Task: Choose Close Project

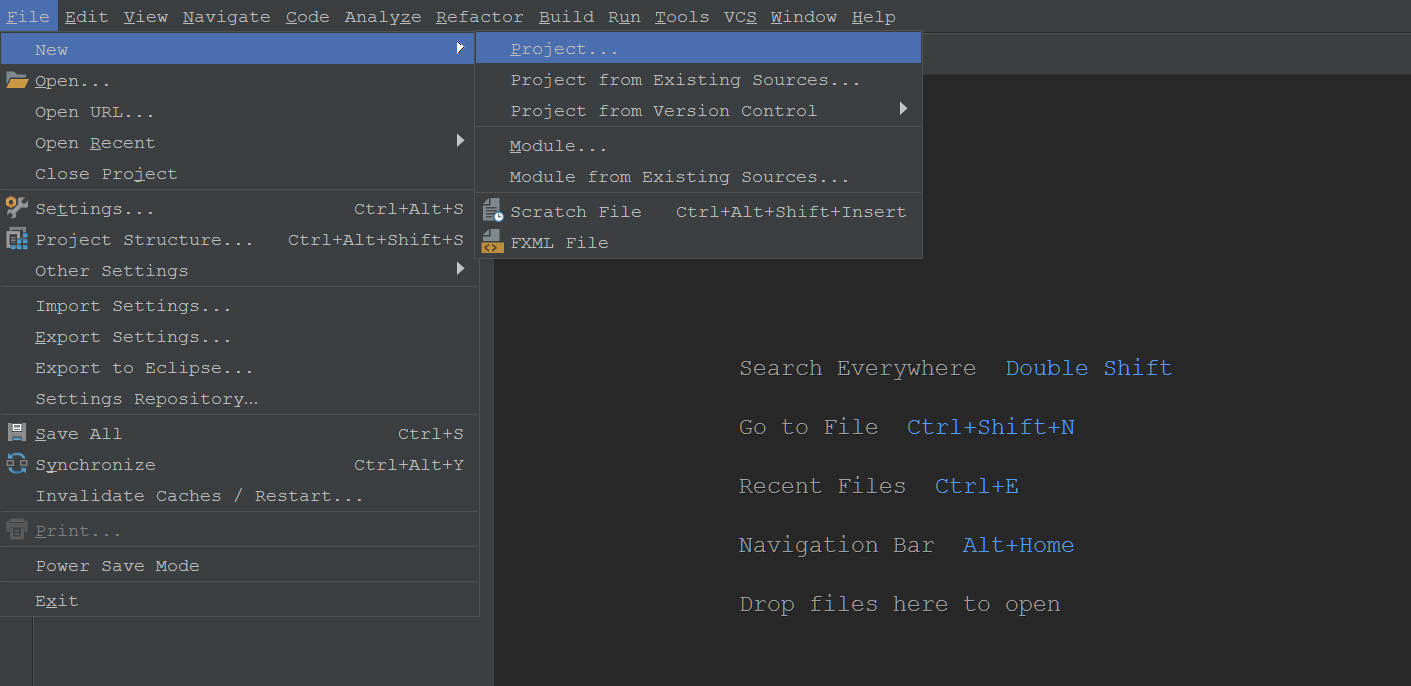Action: [x=238, y=173]
